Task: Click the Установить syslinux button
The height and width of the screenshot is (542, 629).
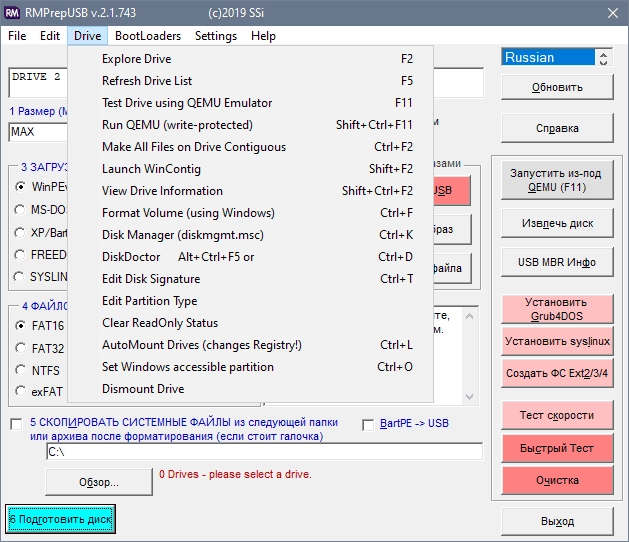Action: coord(557,341)
